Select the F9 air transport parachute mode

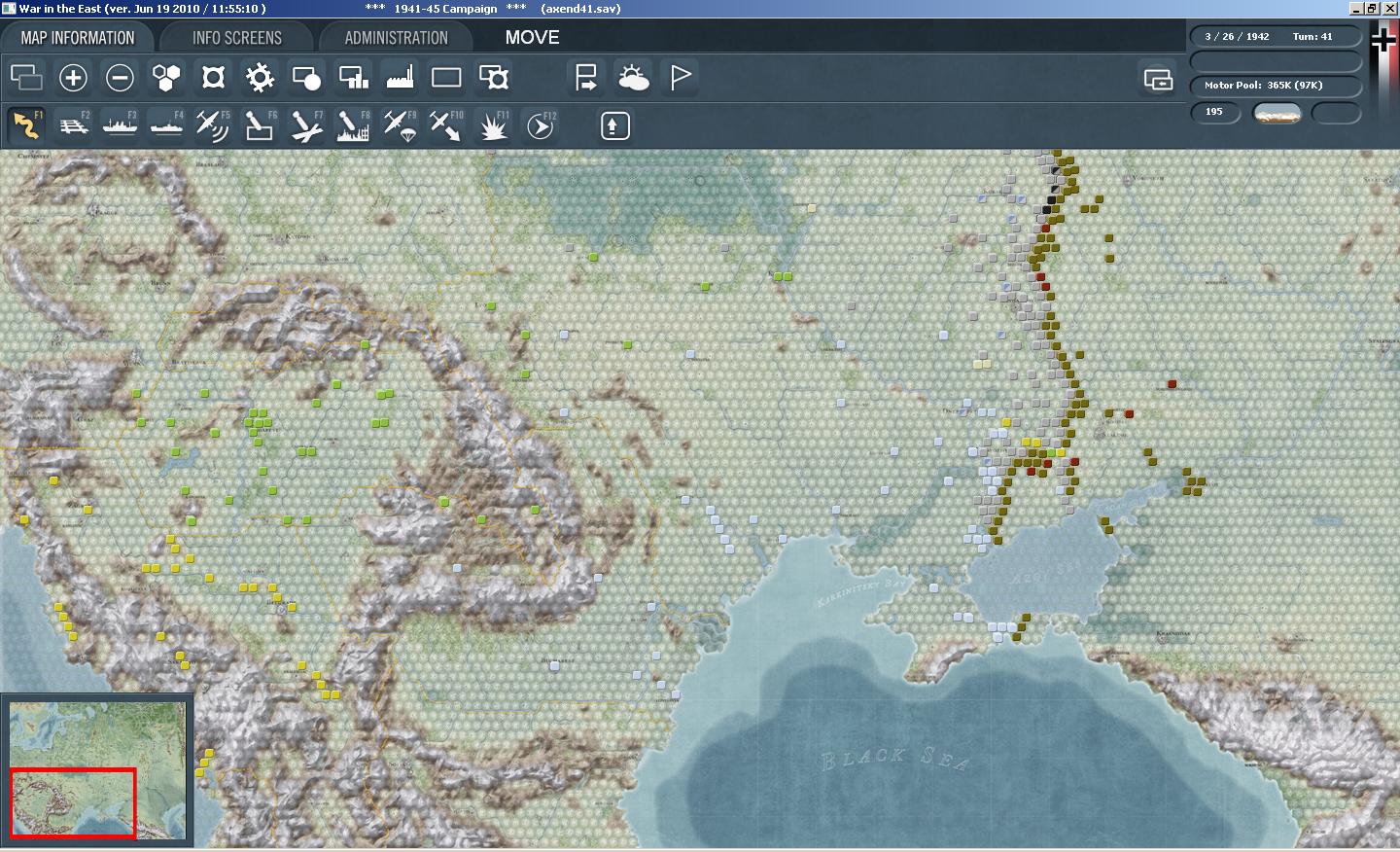[400, 125]
